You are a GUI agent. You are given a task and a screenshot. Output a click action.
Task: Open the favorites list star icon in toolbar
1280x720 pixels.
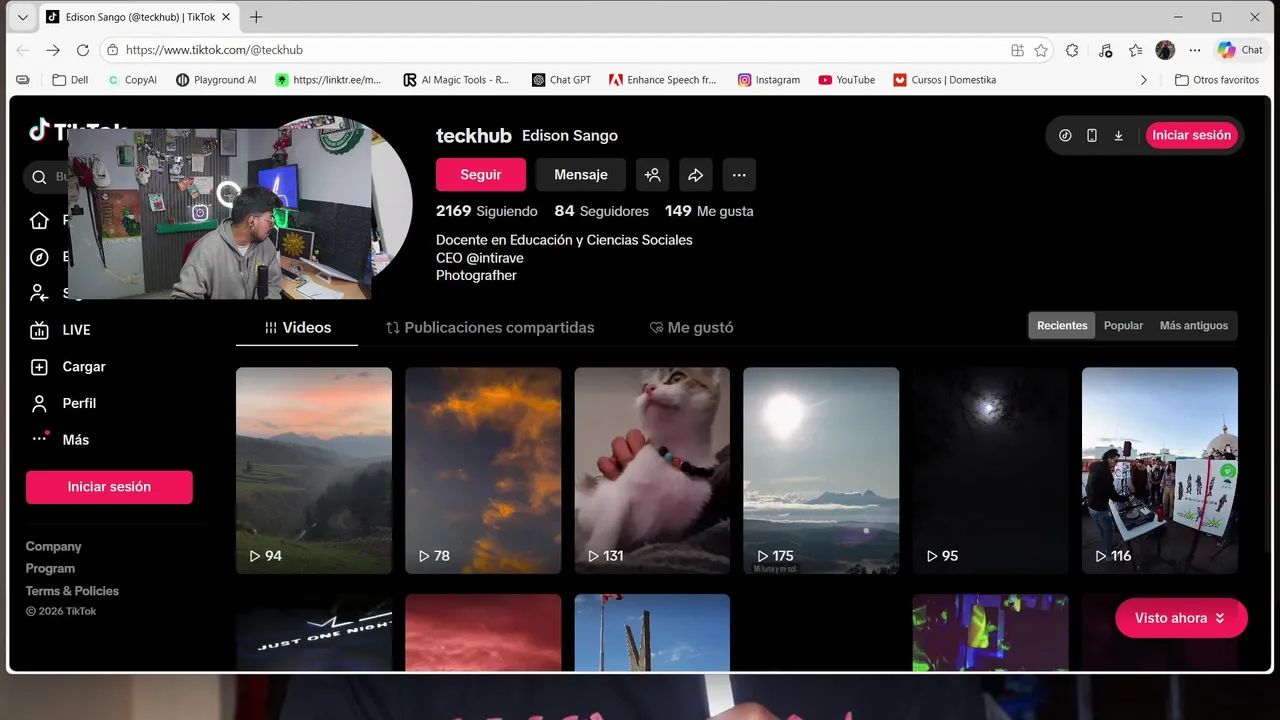tap(1135, 50)
